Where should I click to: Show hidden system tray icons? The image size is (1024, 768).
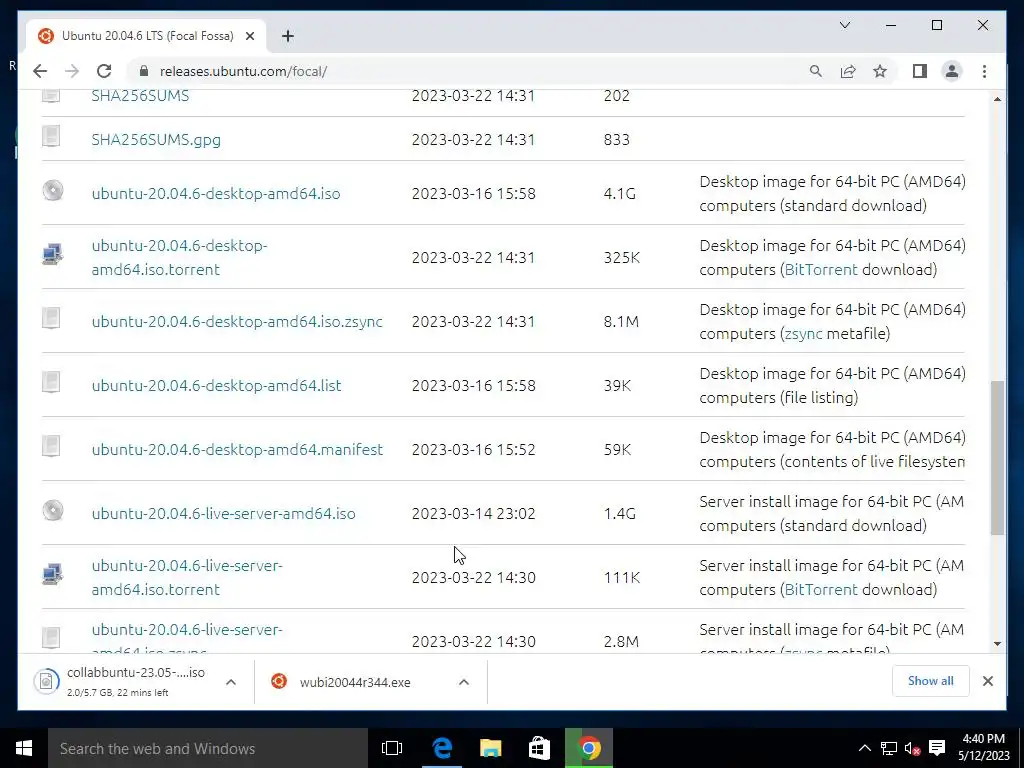coord(864,748)
